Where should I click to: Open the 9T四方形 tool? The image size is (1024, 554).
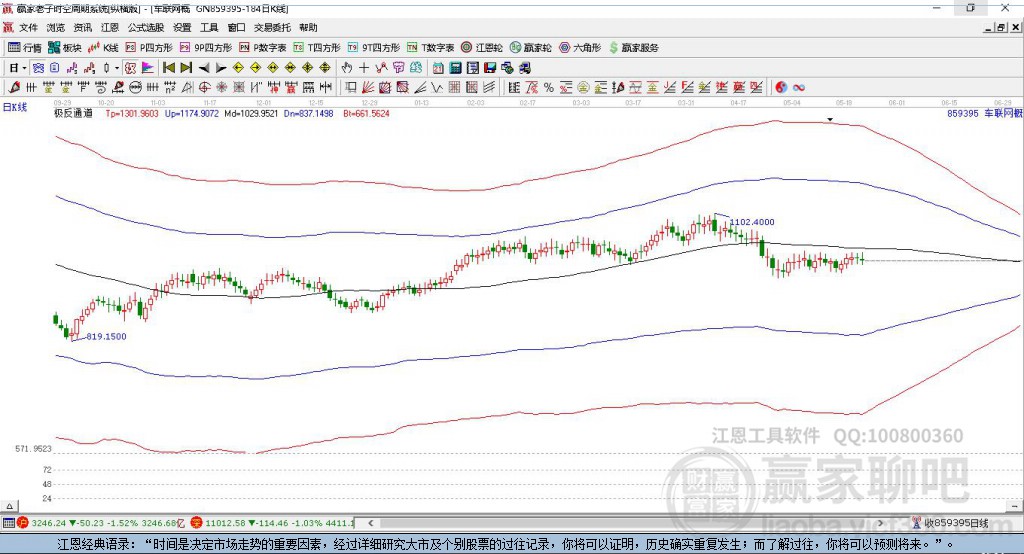(374, 48)
